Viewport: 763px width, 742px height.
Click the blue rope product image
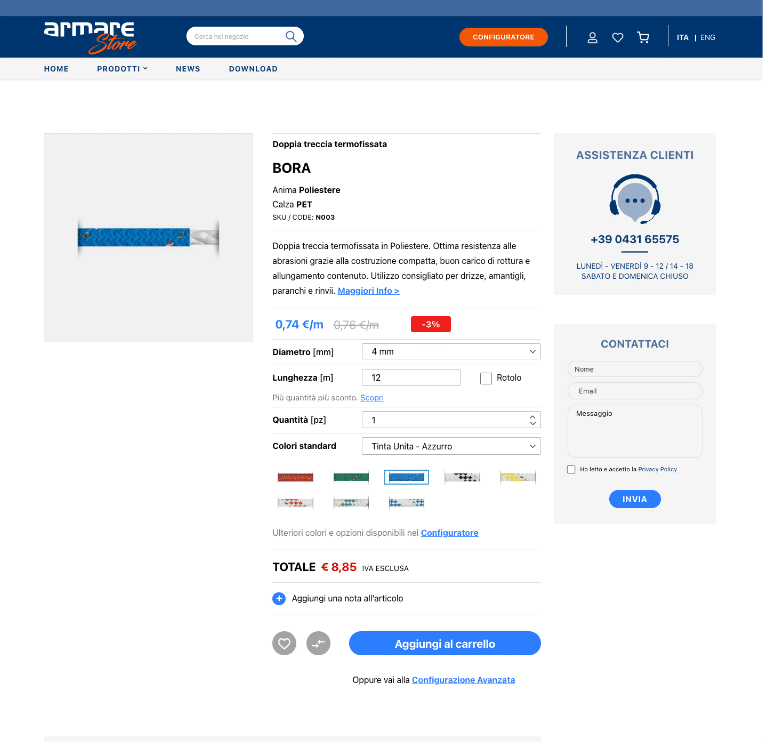pyautogui.click(x=148, y=238)
